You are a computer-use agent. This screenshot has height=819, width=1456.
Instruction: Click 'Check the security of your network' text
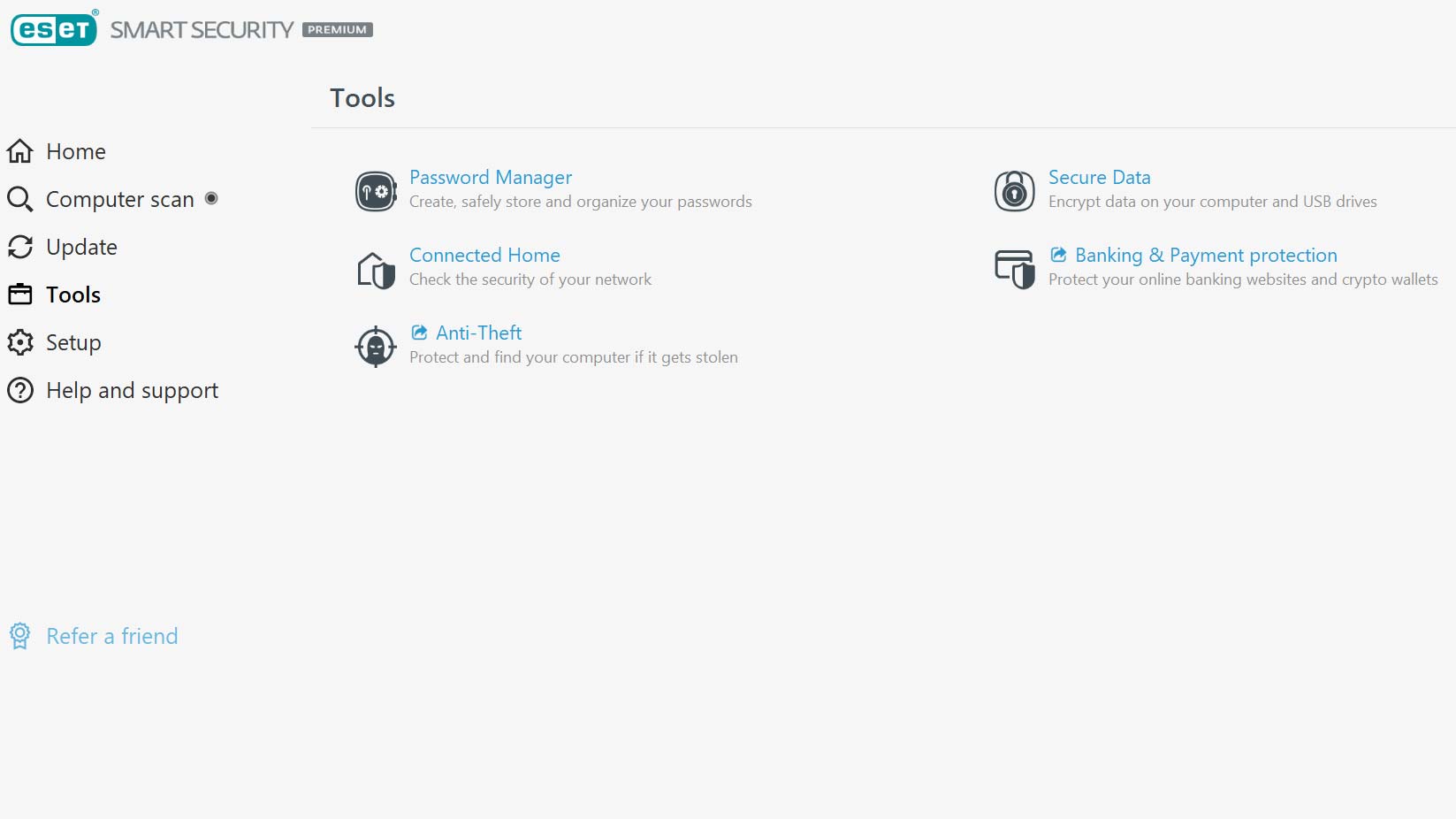coord(530,279)
